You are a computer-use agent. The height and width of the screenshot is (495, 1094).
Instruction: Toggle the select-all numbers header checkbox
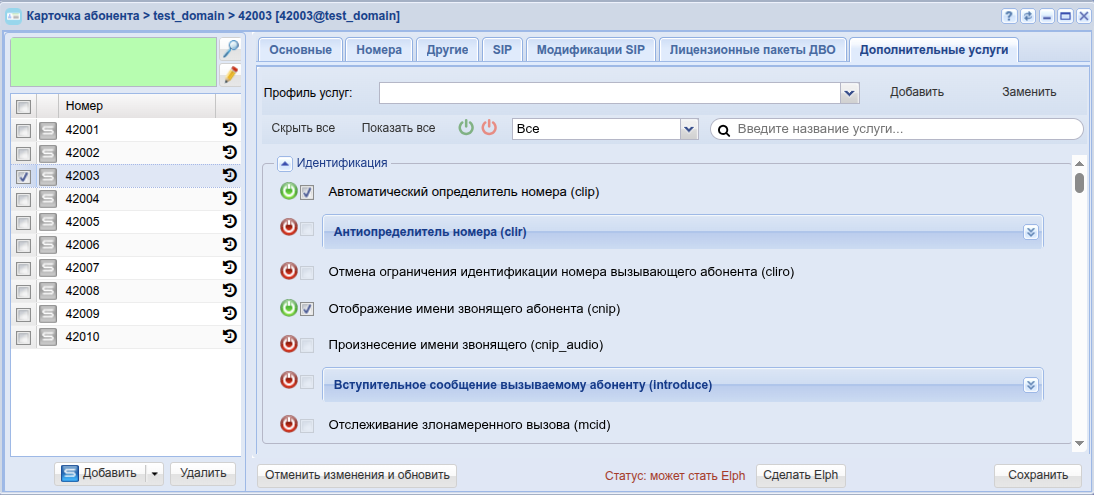point(23,106)
